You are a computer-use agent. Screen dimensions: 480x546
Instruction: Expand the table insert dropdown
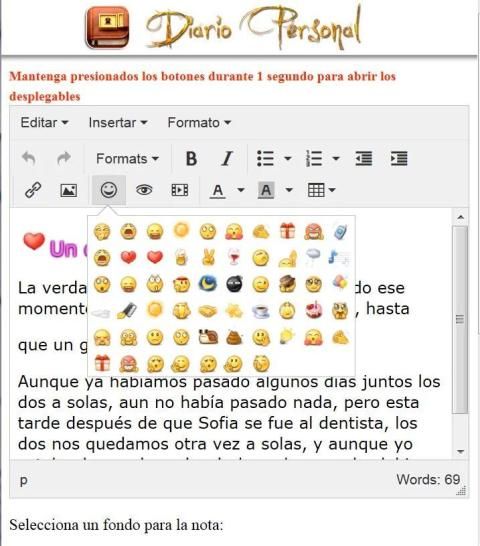[321, 190]
